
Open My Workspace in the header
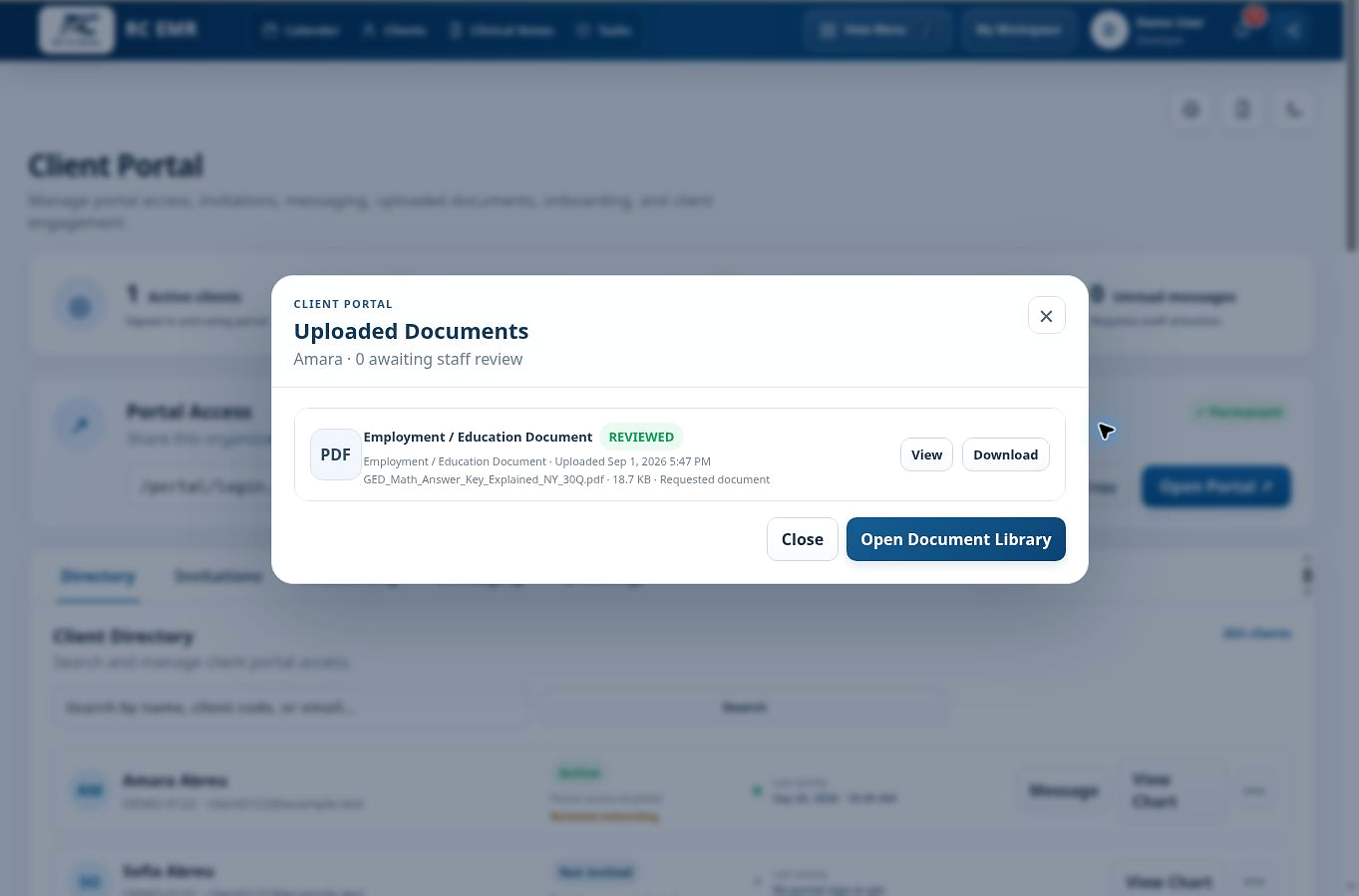1018,30
